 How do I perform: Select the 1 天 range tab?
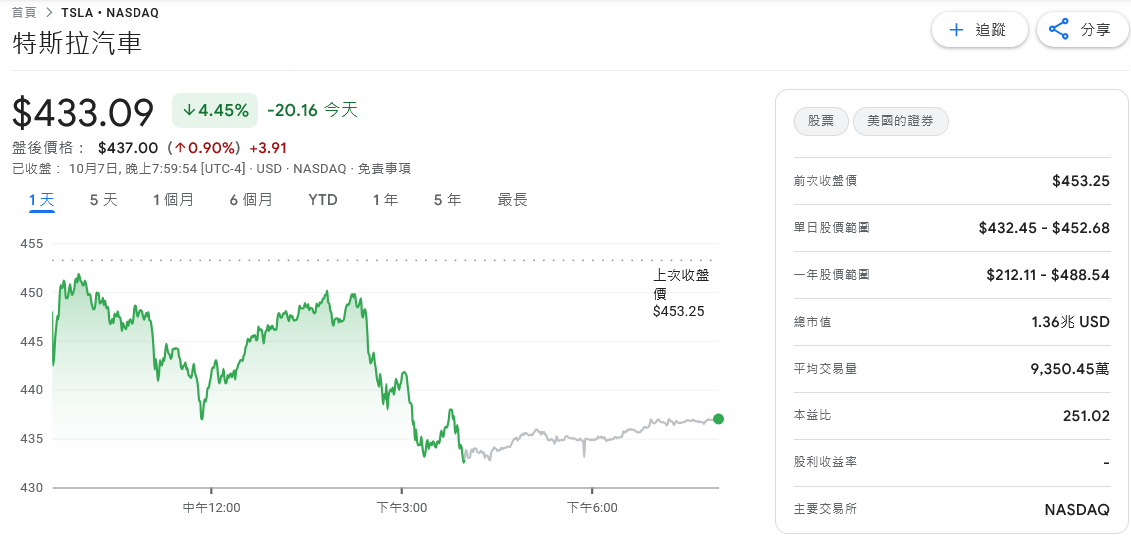pyautogui.click(x=41, y=200)
